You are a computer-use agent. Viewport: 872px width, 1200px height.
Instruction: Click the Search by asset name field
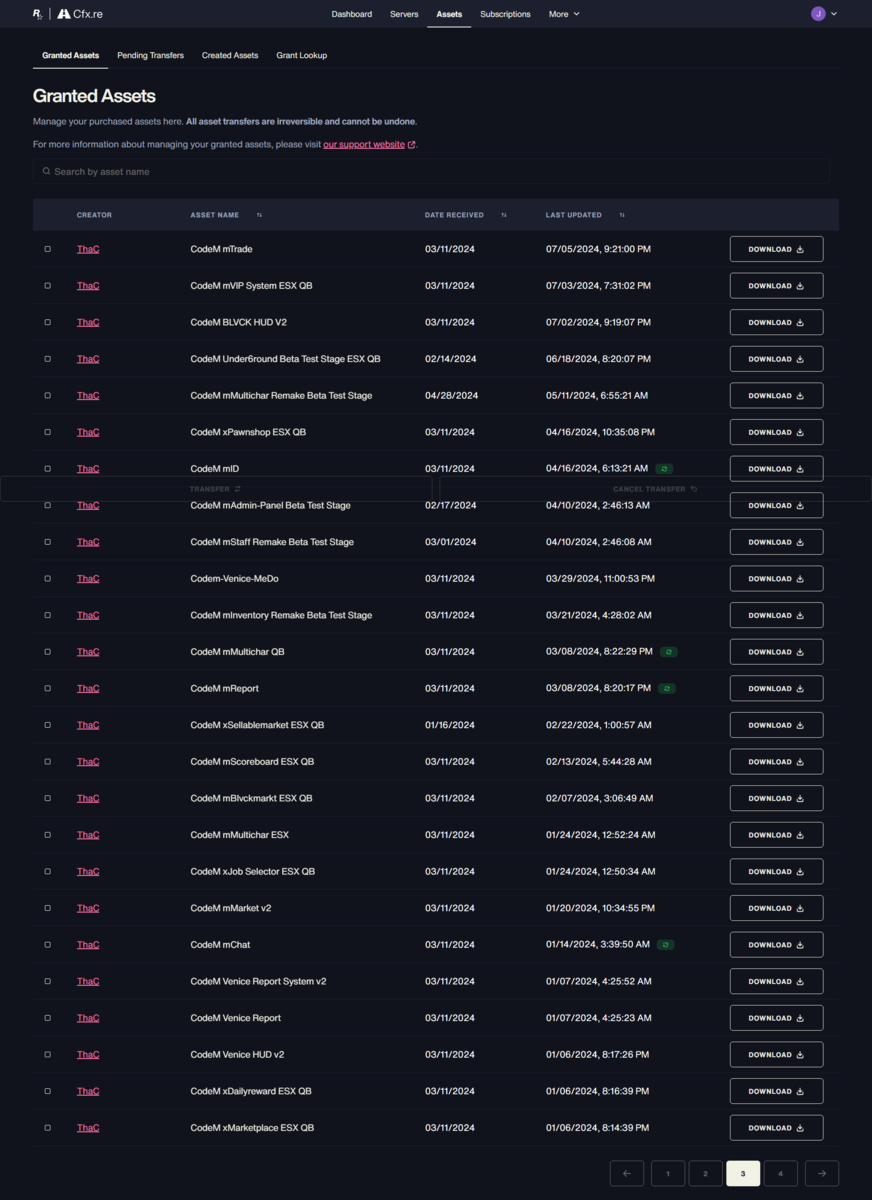431,171
